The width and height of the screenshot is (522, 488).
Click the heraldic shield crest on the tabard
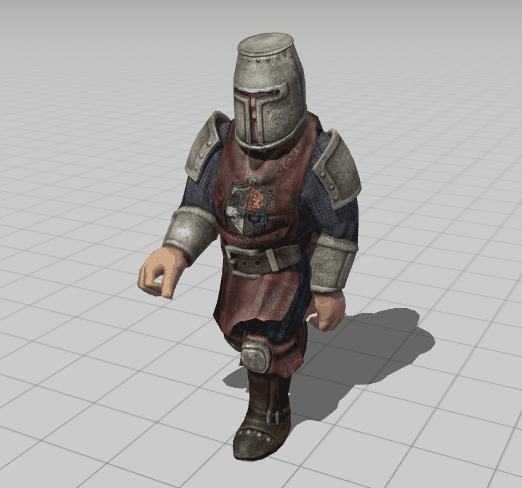click(x=249, y=208)
